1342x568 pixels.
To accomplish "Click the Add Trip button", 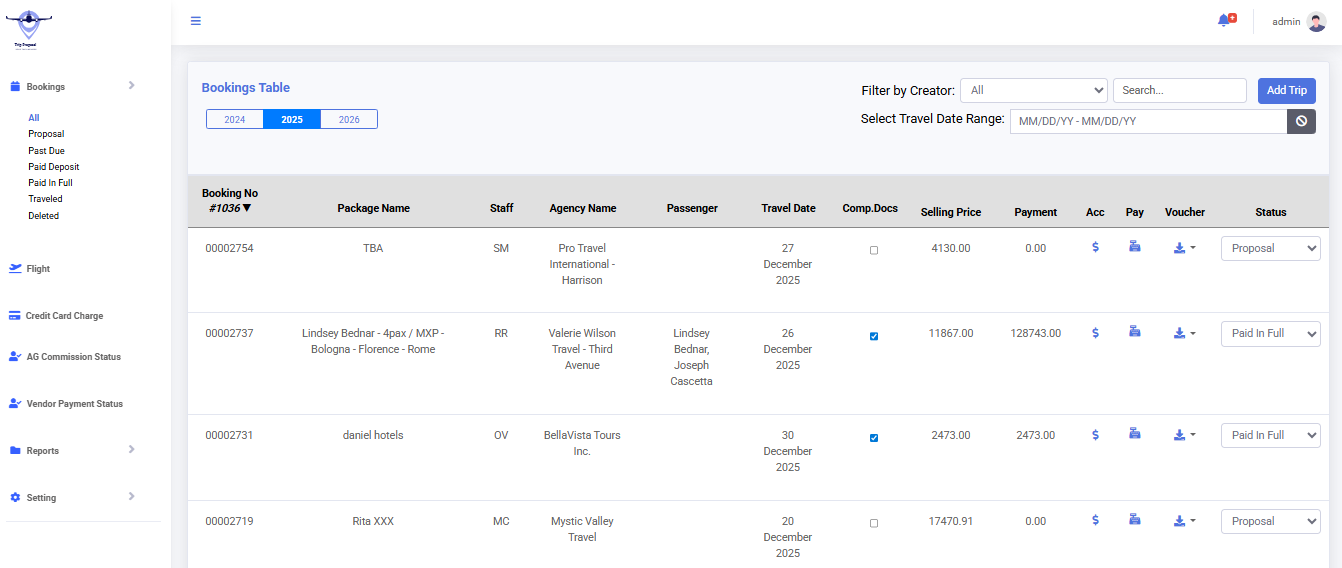I will tap(1286, 90).
